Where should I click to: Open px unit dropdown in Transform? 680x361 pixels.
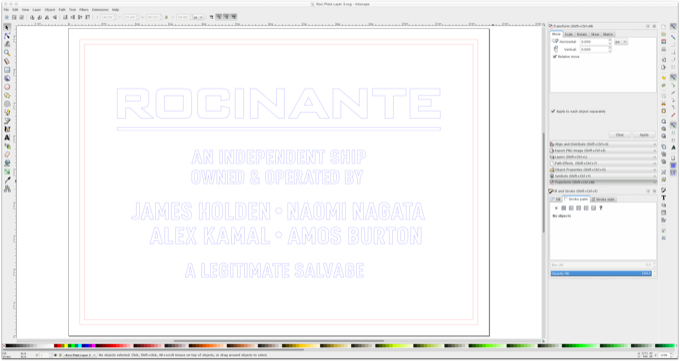621,42
